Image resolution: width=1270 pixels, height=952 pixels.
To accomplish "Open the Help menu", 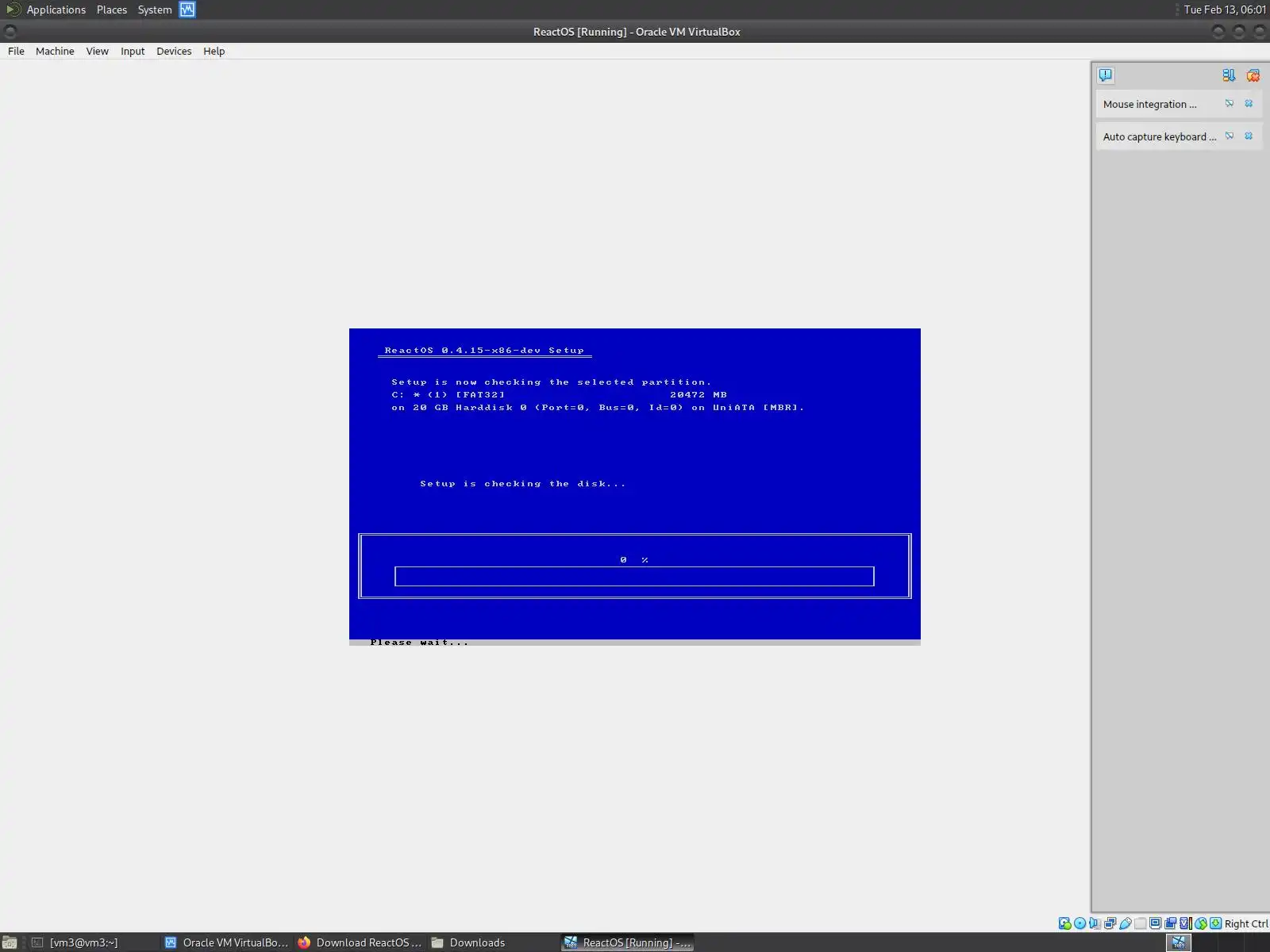I will [214, 51].
